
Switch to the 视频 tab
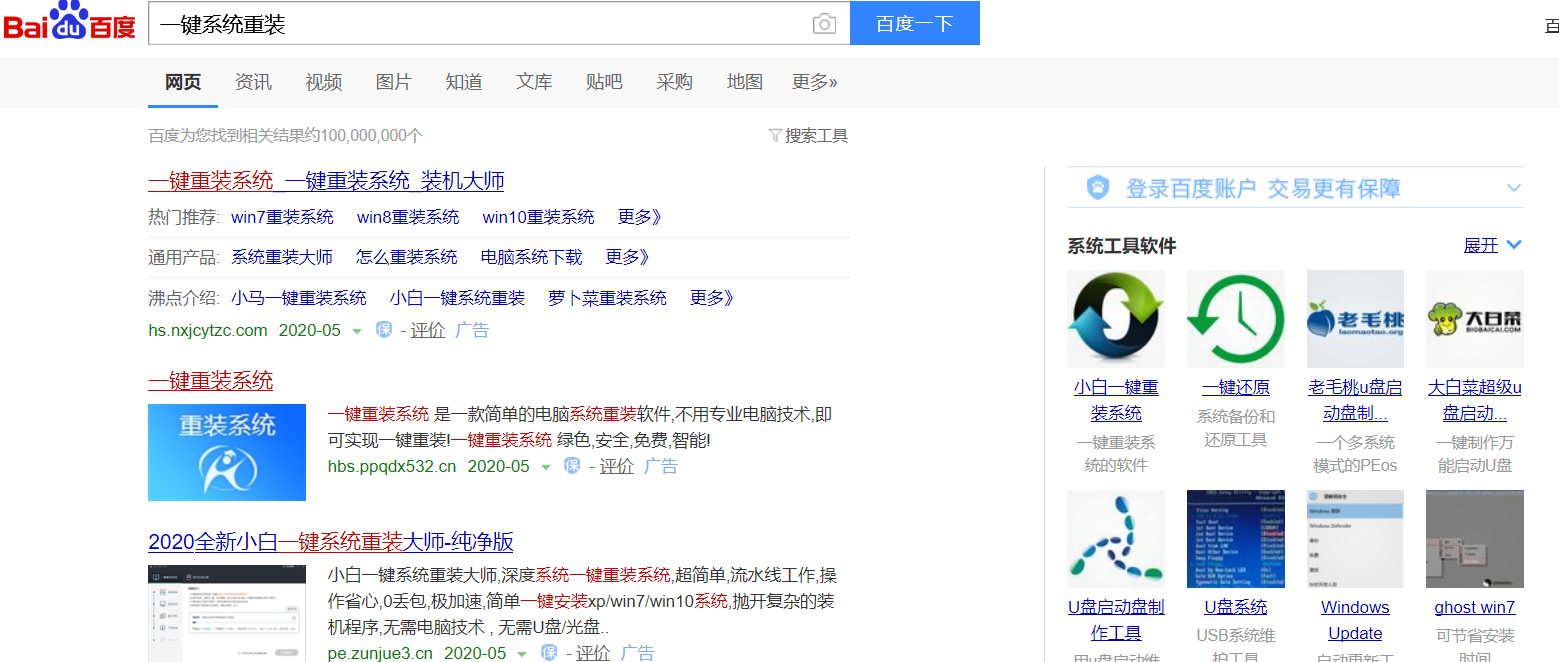324,82
